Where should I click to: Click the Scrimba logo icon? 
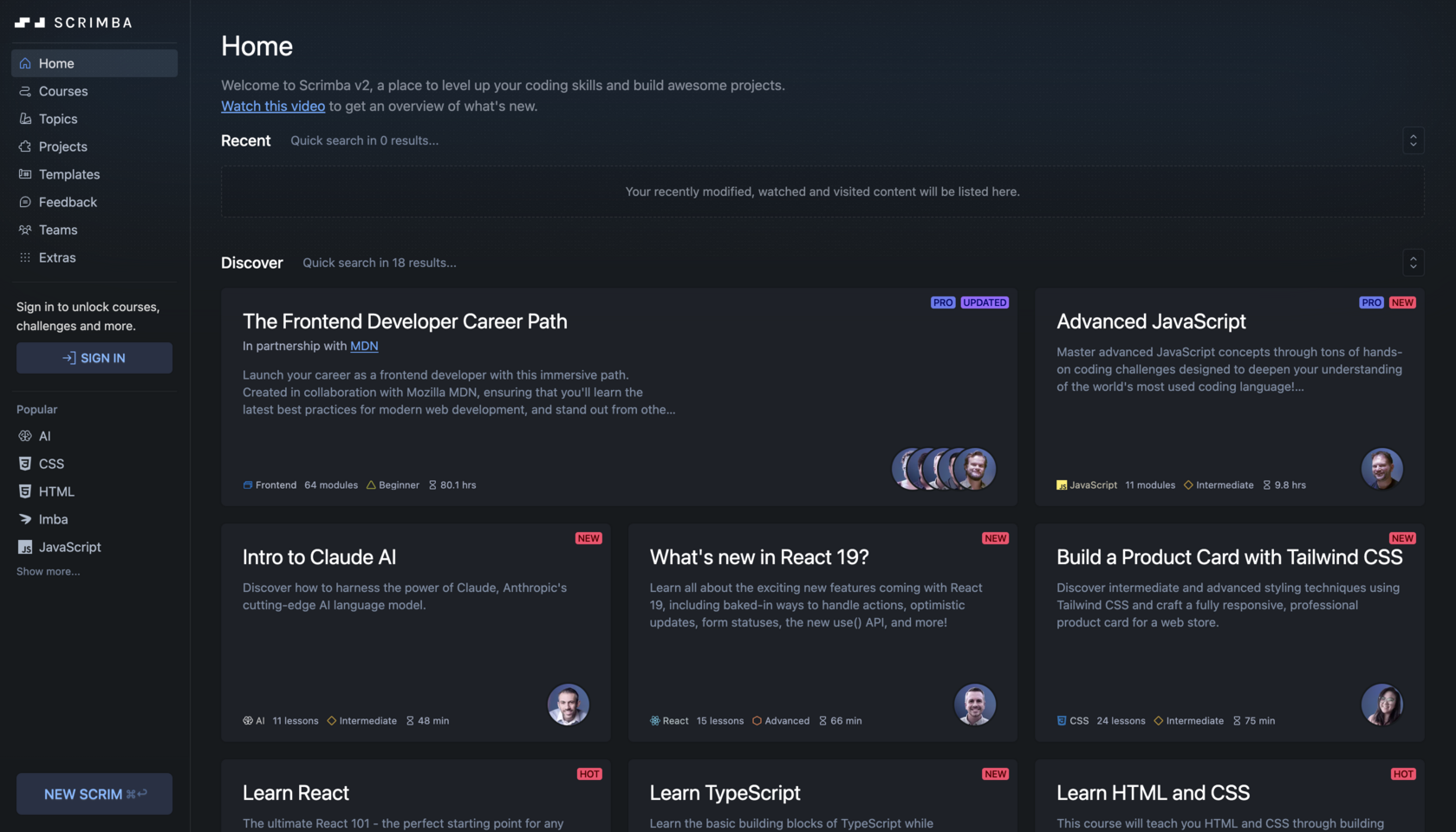click(x=29, y=23)
